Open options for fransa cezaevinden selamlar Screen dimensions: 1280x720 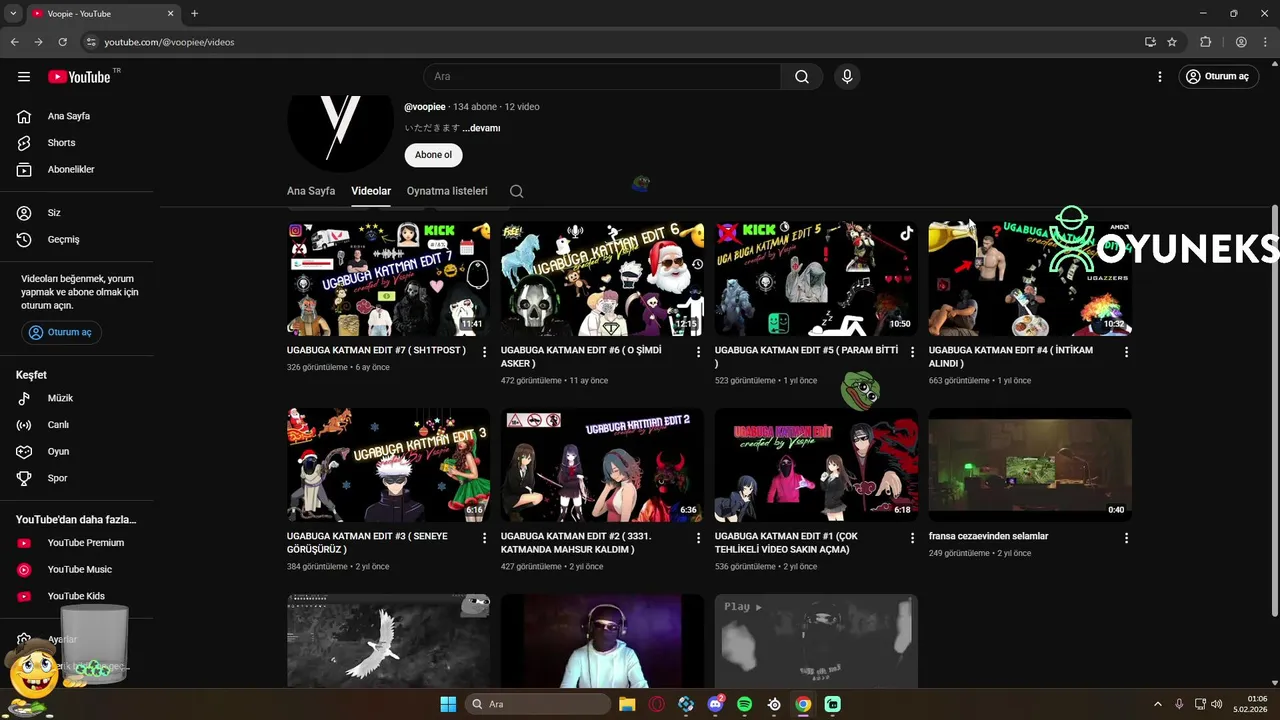(1126, 538)
